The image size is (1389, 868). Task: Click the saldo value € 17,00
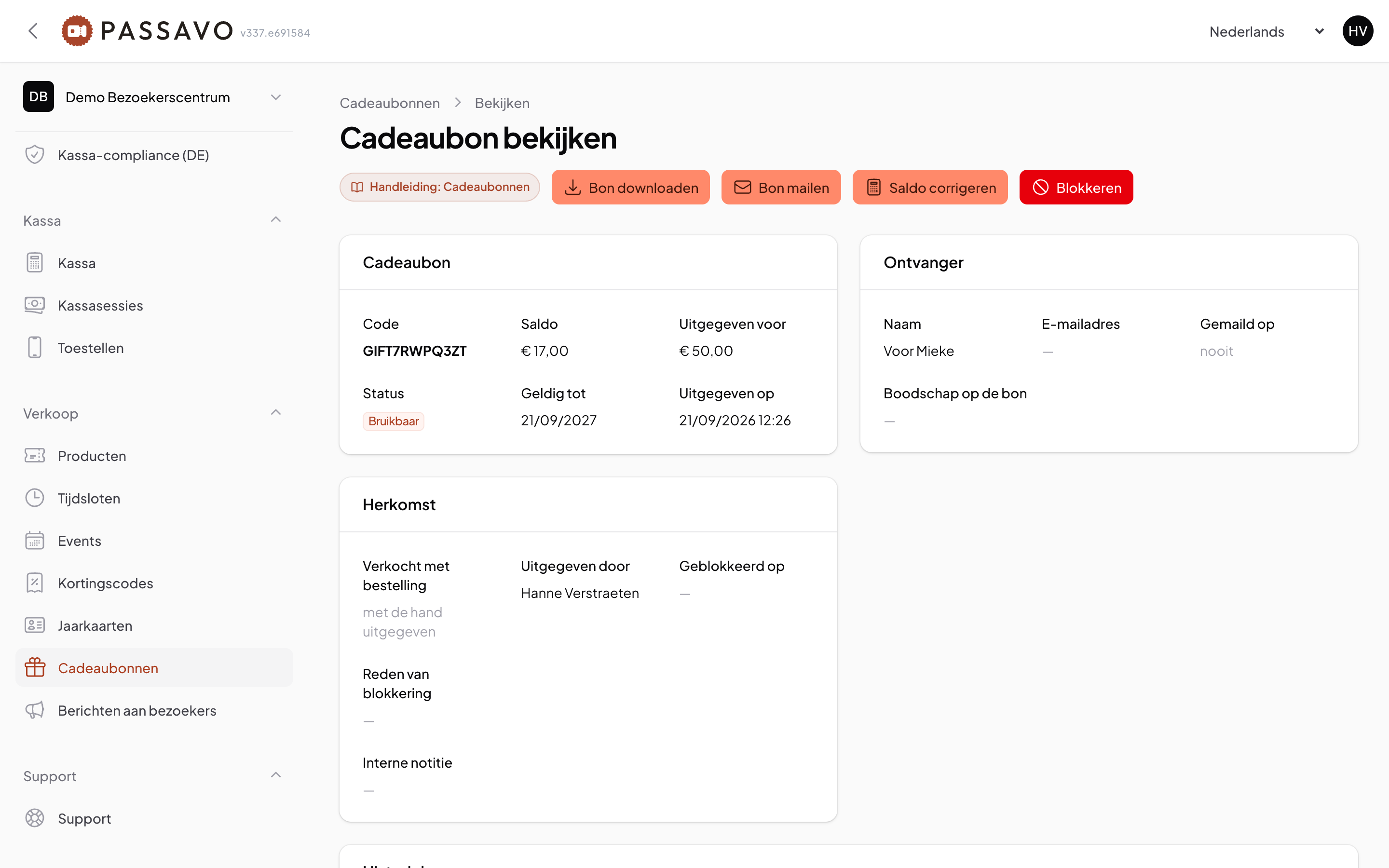(545, 351)
